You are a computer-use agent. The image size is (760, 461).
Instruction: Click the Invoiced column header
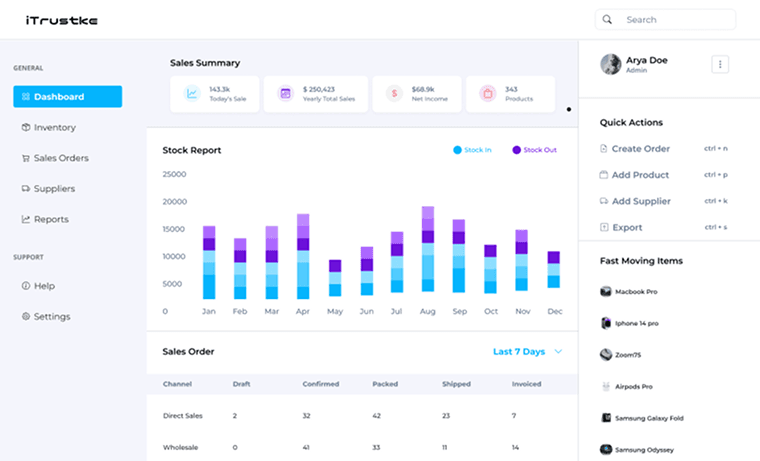pos(526,383)
